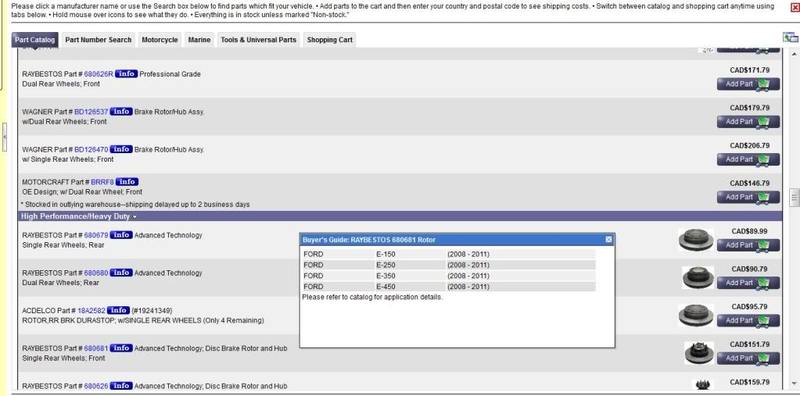Image resolution: width=800 pixels, height=396 pixels.
Task: Open info for Raybestos part 680626
Action: point(121,386)
